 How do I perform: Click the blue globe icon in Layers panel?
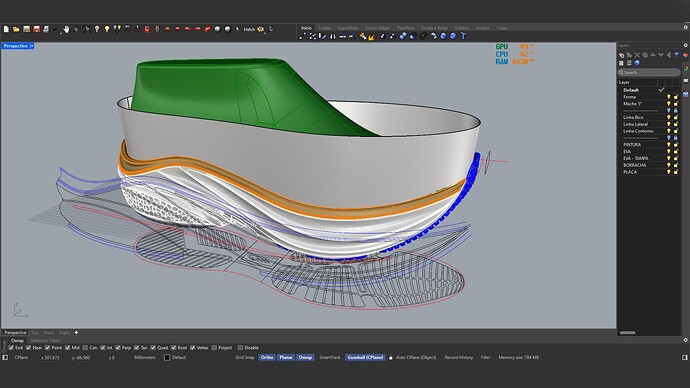pos(637,63)
